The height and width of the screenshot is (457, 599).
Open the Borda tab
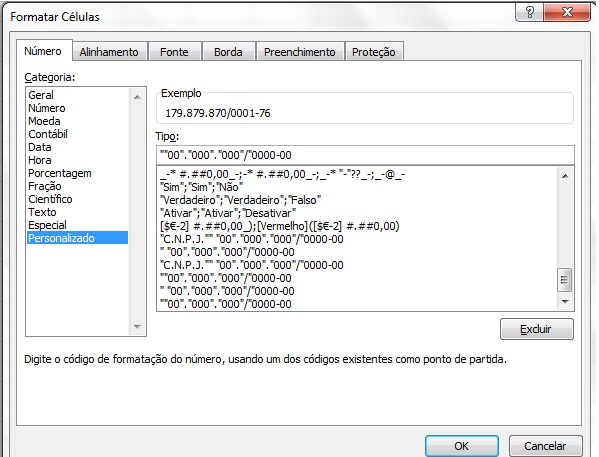(228, 52)
